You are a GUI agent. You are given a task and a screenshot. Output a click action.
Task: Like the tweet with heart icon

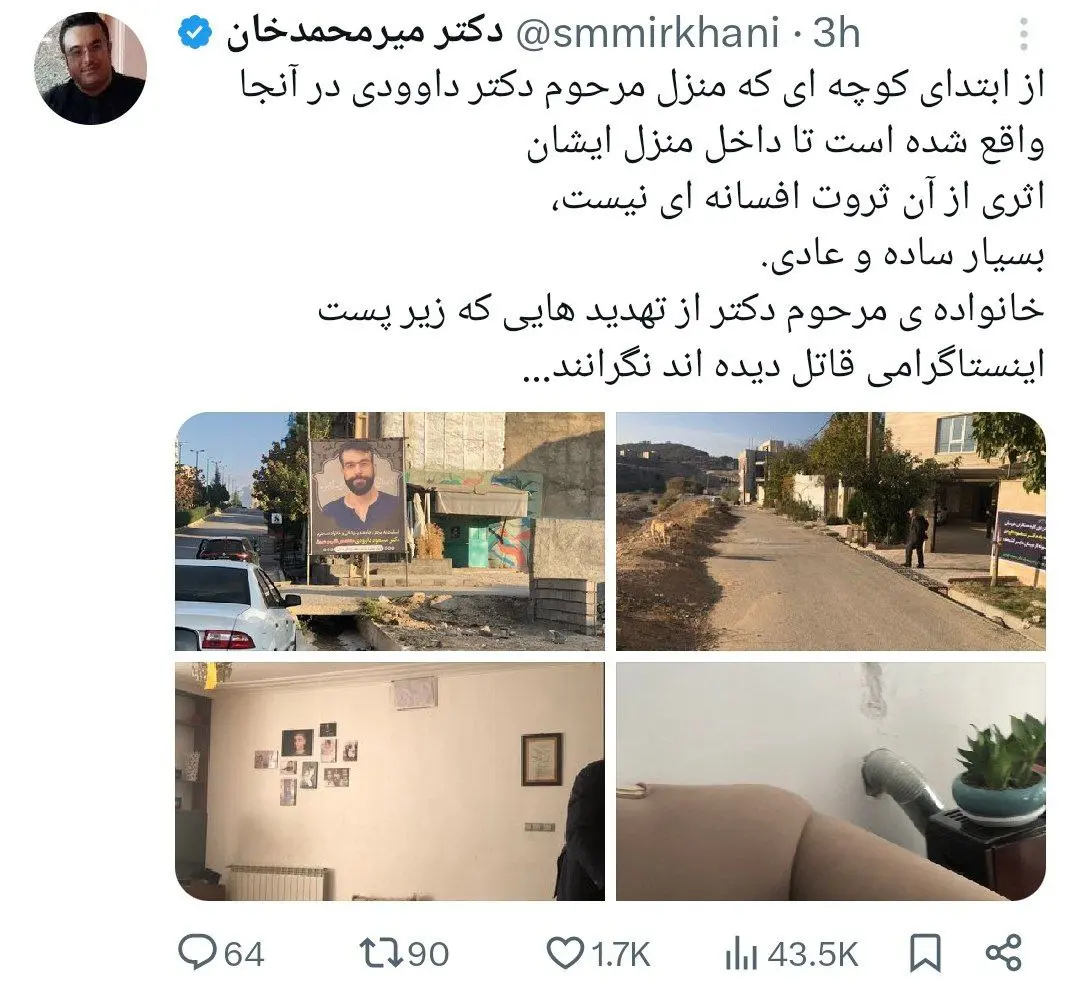pyautogui.click(x=564, y=954)
